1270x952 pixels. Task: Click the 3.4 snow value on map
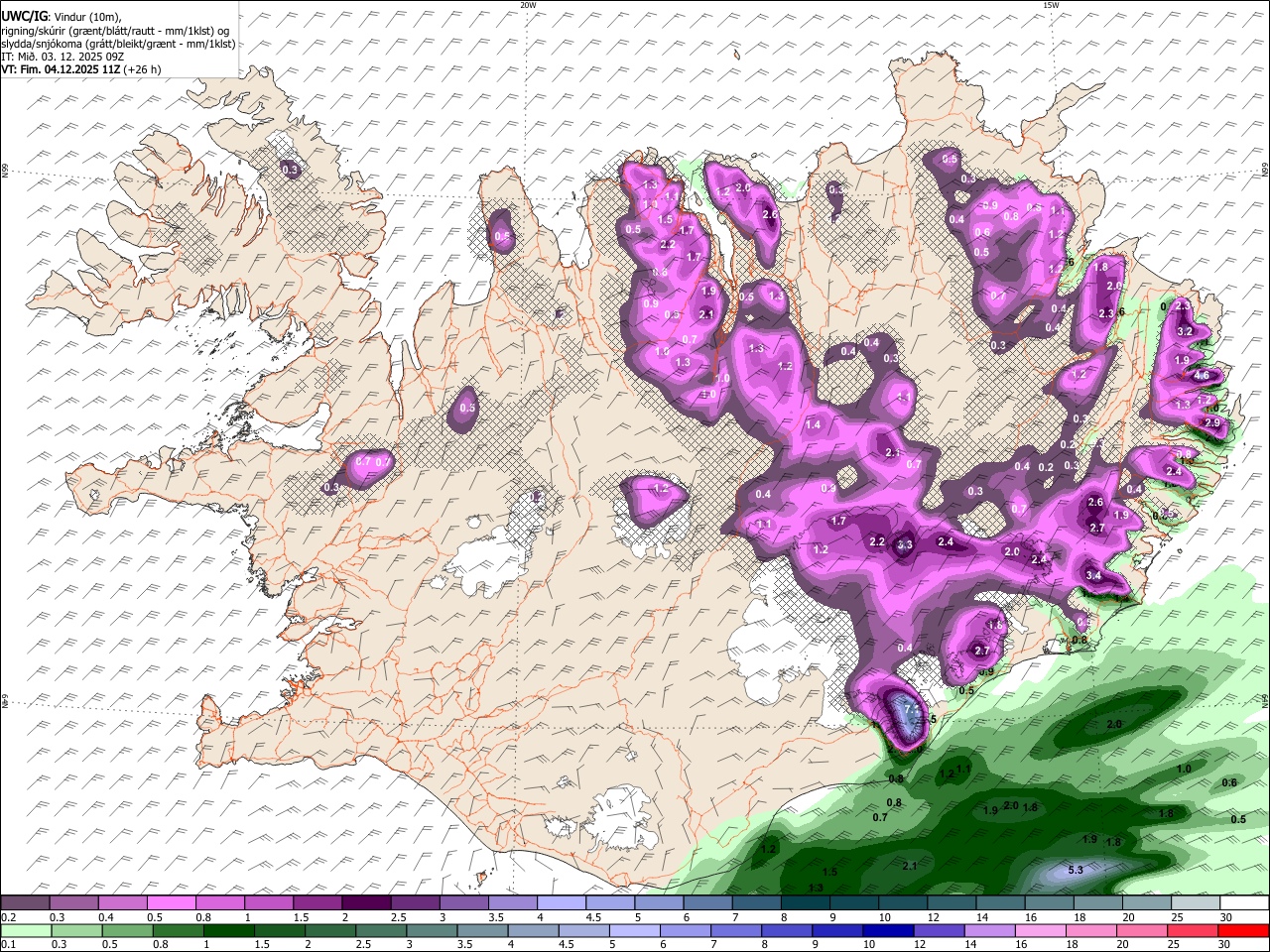pyautogui.click(x=1093, y=575)
